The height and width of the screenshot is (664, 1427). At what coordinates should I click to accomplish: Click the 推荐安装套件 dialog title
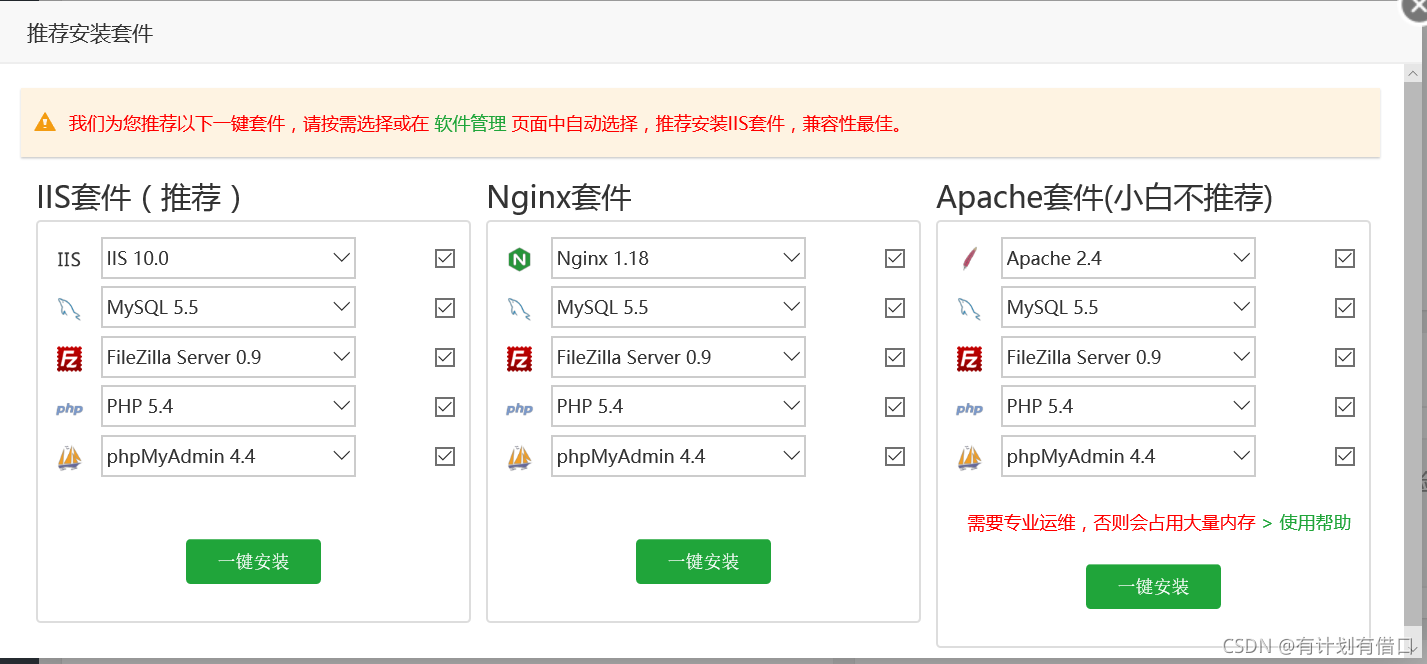tap(90, 33)
